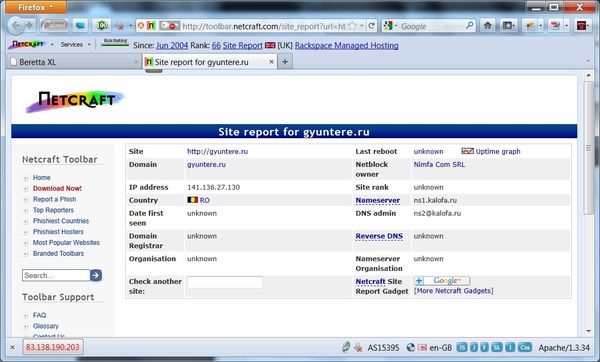
Task: Click the Netcraft toolbar logo
Action: (x=28, y=45)
